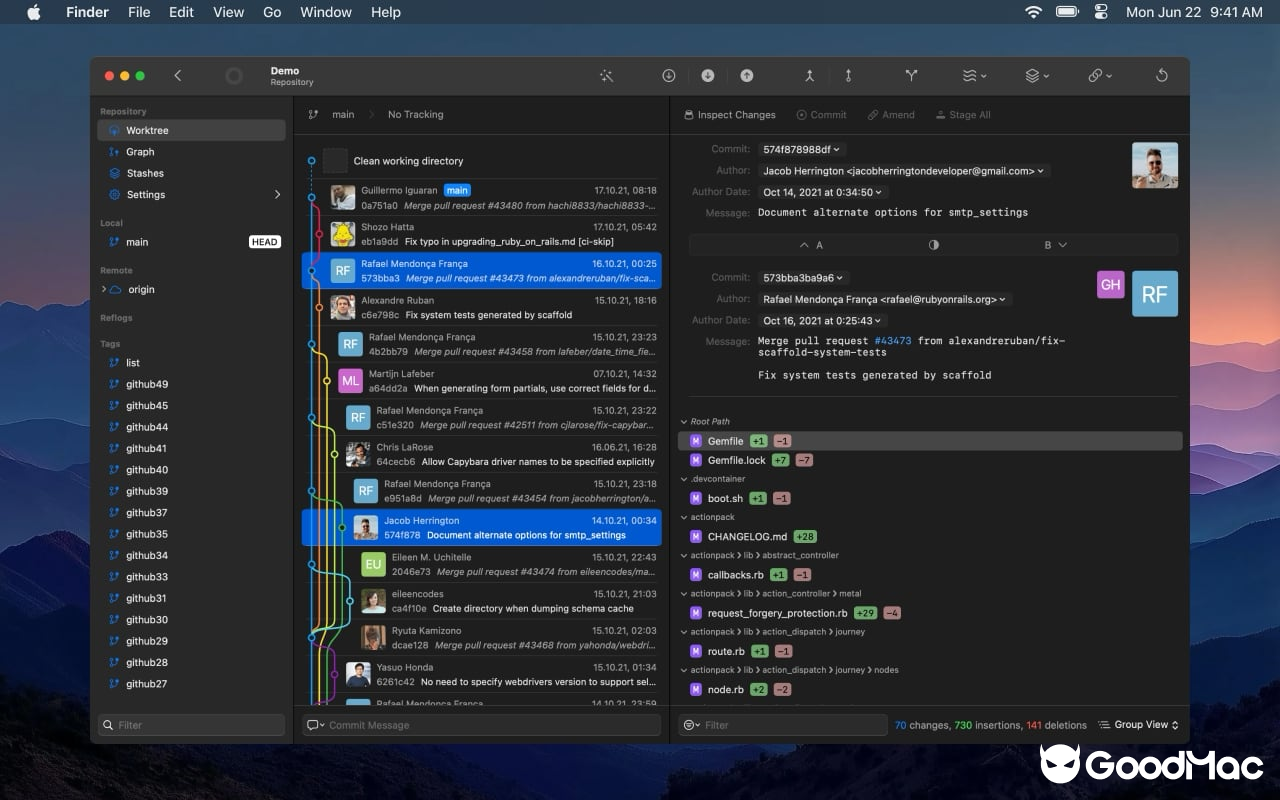Click the revert circular arrow toolbar icon

[1162, 76]
